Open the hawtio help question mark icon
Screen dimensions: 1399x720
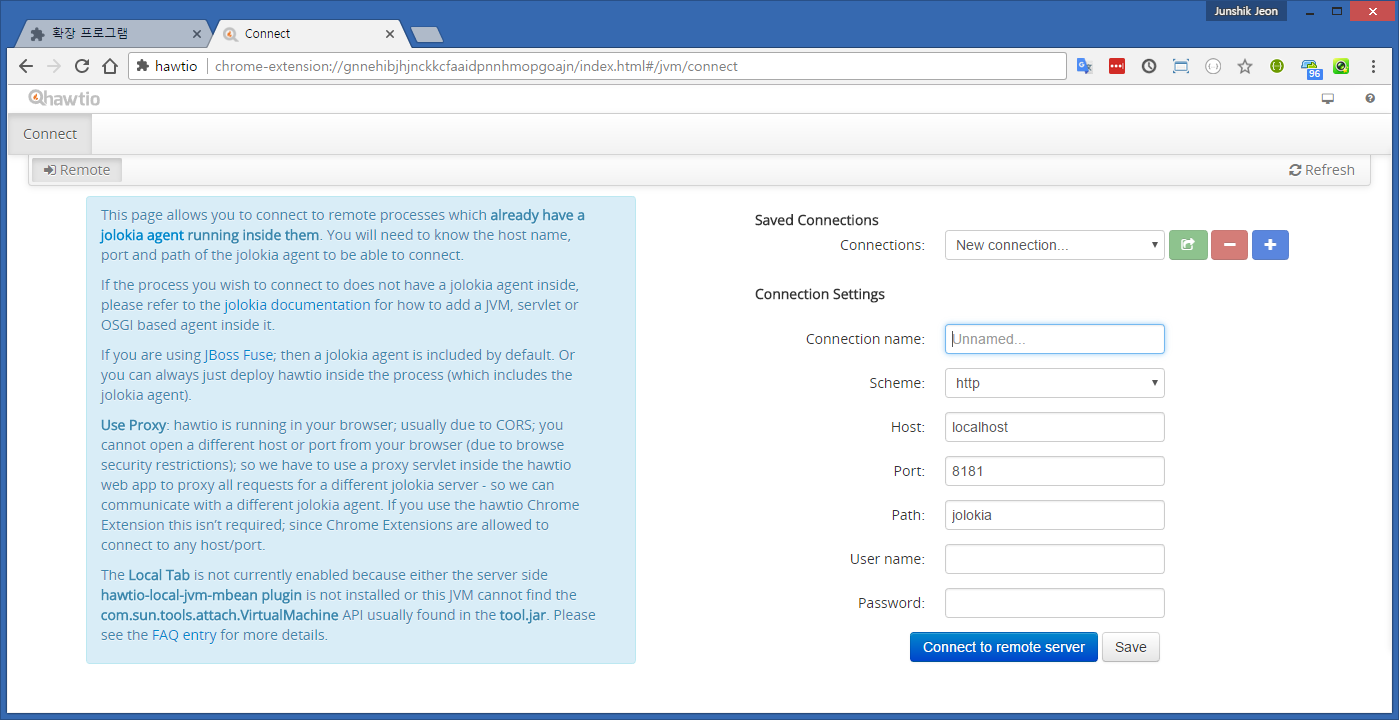point(1370,98)
